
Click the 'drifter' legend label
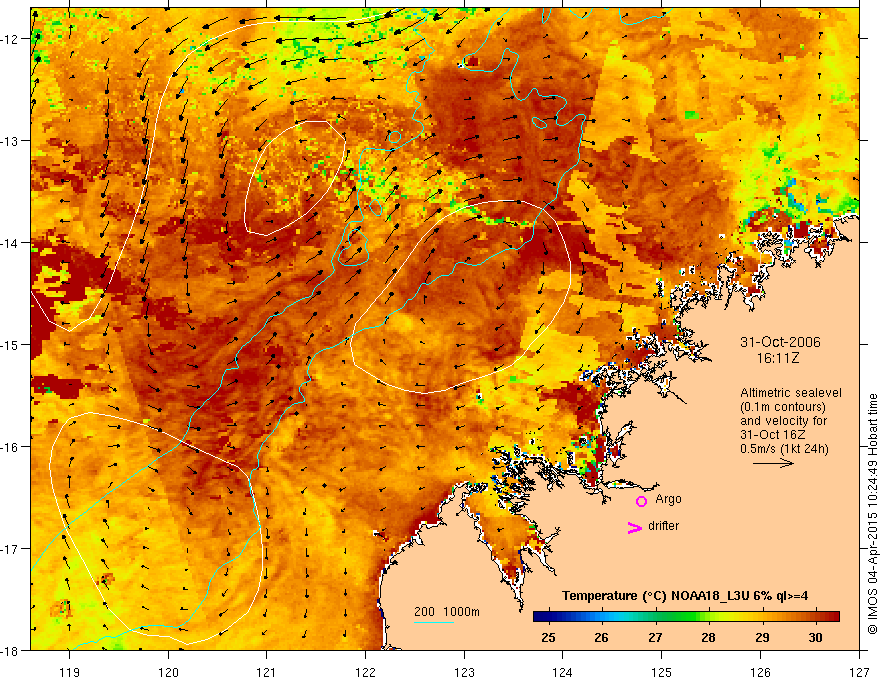(x=663, y=526)
